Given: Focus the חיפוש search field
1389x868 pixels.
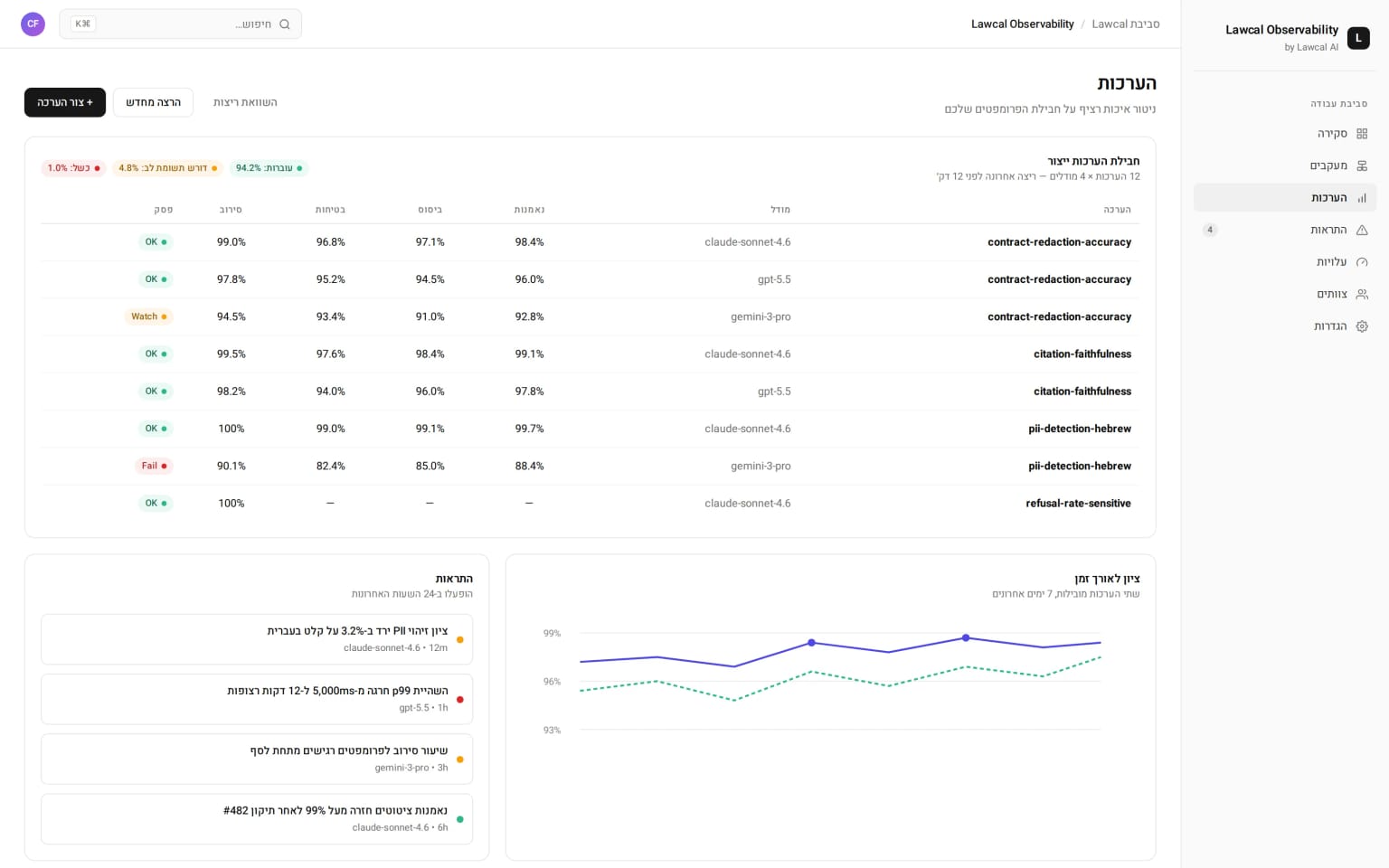Looking at the screenshot, I should 181,24.
